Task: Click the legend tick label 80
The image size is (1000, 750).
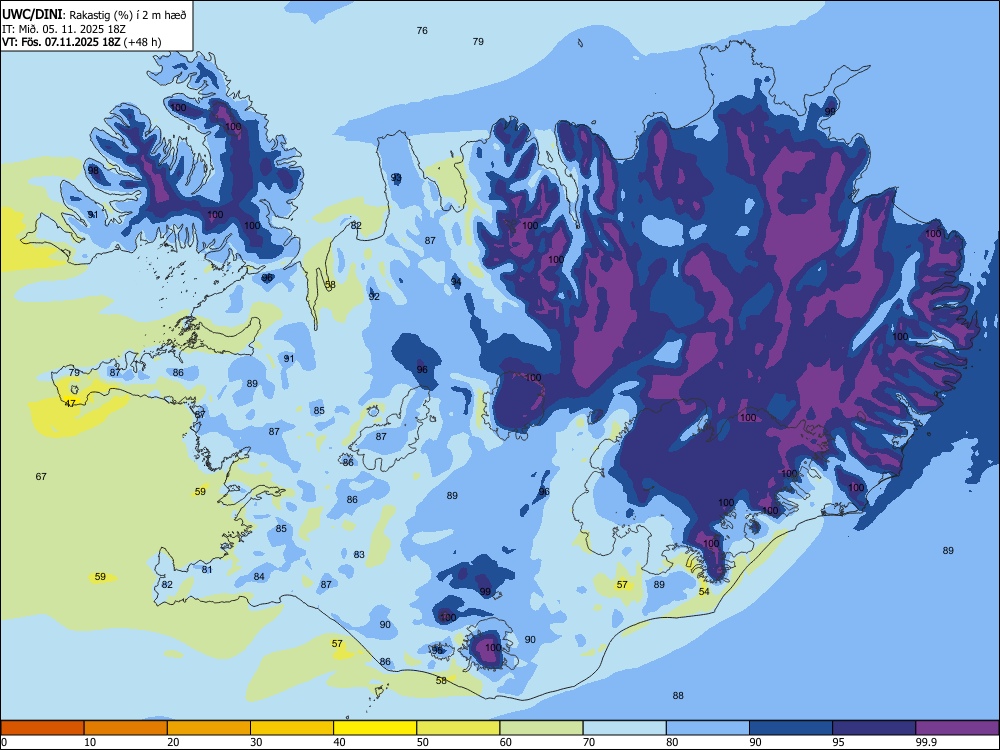Action: (672, 742)
